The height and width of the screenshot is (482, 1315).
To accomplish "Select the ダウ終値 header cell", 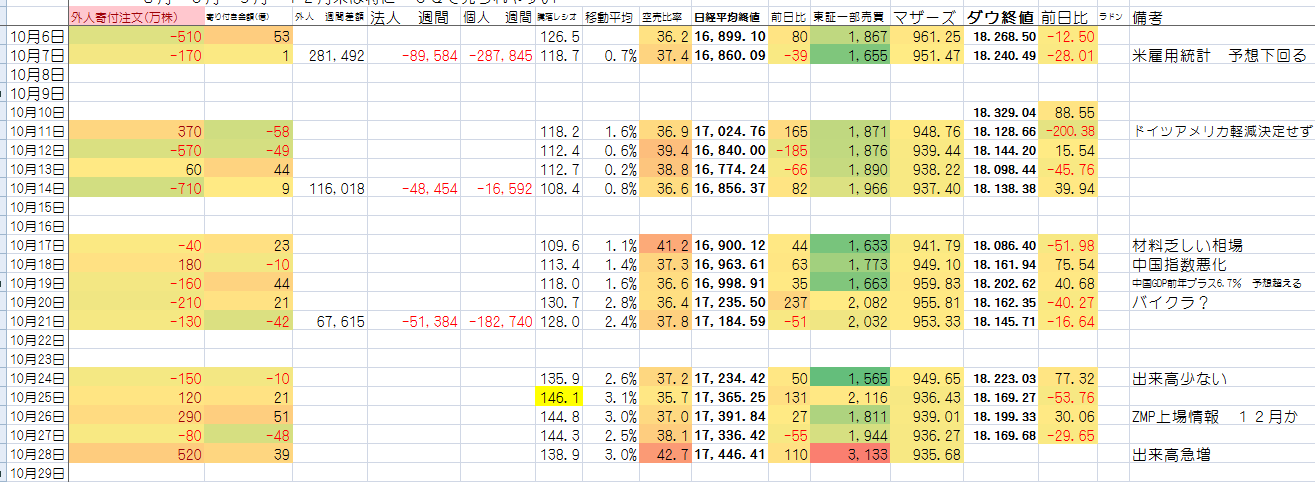I will click(1000, 19).
